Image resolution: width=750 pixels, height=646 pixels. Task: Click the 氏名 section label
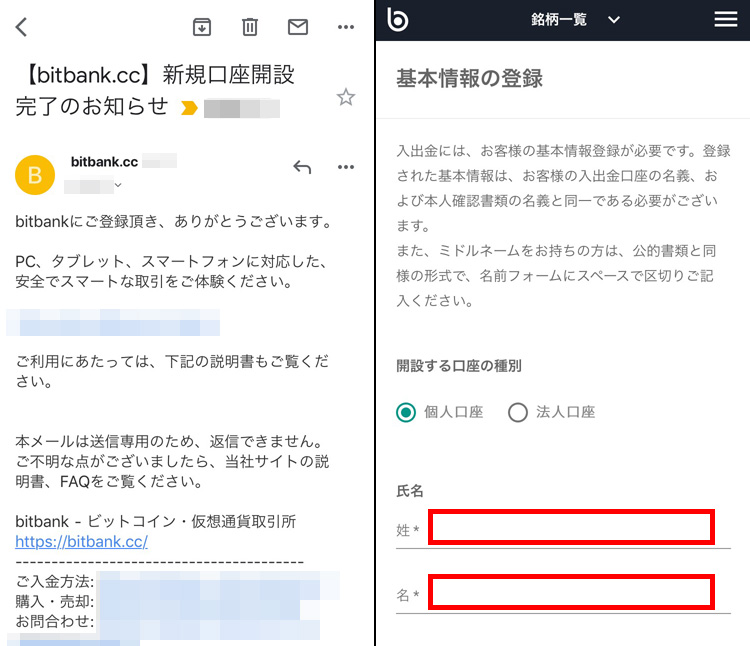pos(409,491)
